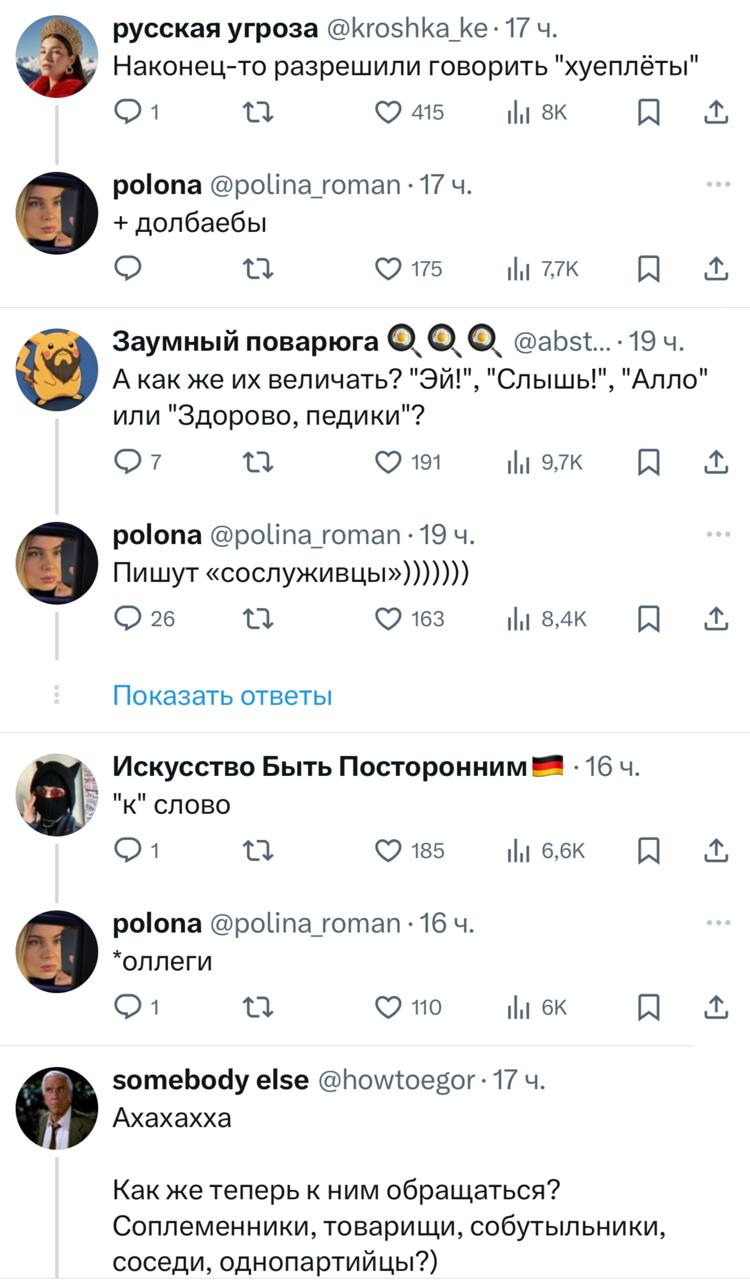Image resolution: width=750 pixels, height=1280 pixels.
Task: Share the "к" слово tweet
Action: (715, 851)
